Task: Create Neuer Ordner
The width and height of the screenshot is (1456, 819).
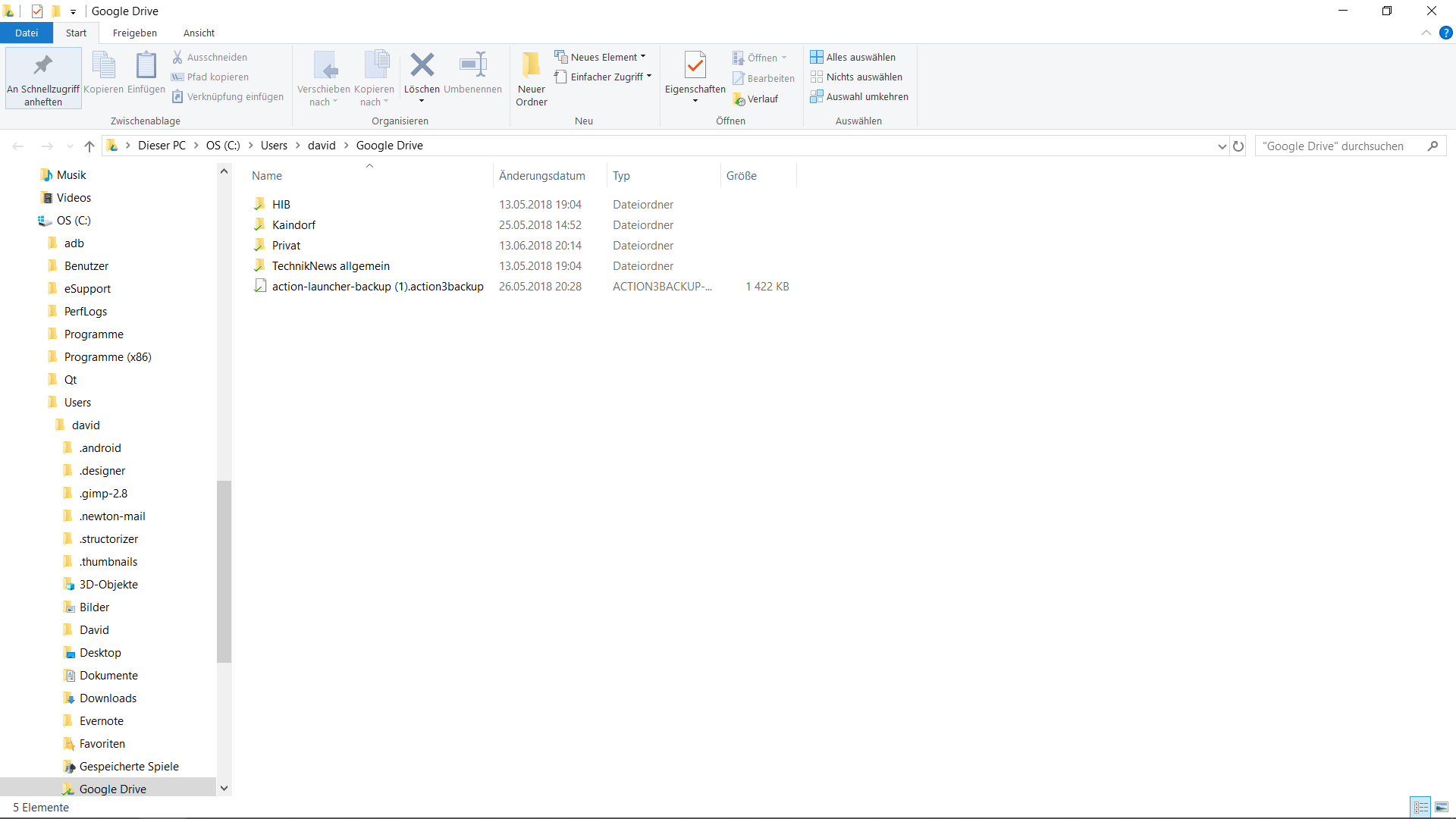Action: 532,78
